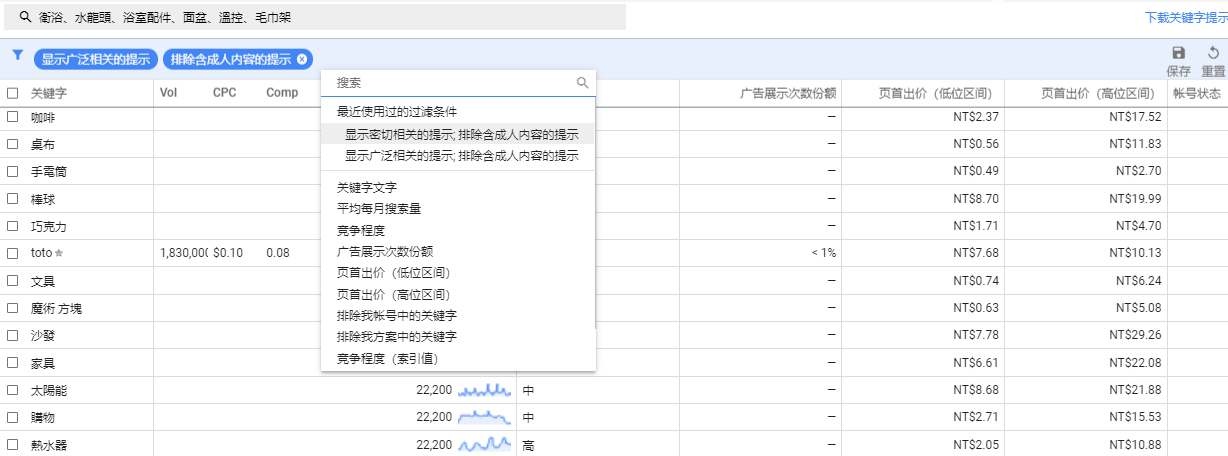The width and height of the screenshot is (1228, 456).
Task: Click the 保存 save icon
Action: 1178,53
